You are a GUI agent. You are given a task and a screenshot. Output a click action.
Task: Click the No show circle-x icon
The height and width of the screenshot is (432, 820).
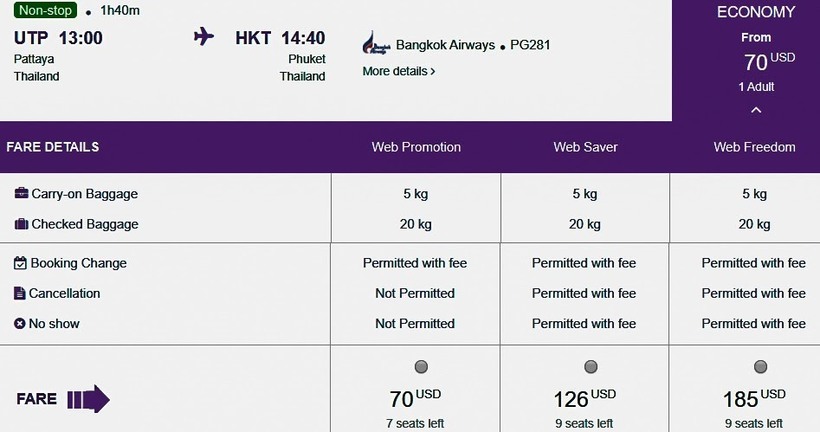click(x=20, y=323)
